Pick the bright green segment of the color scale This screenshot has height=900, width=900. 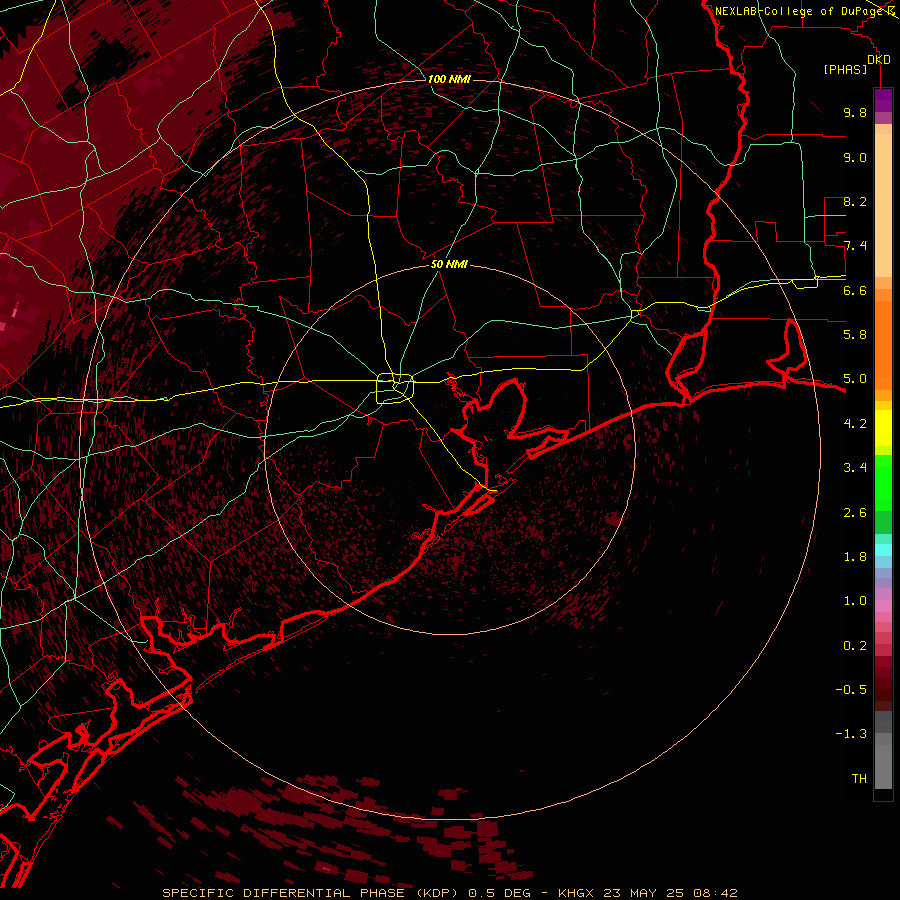tap(883, 482)
